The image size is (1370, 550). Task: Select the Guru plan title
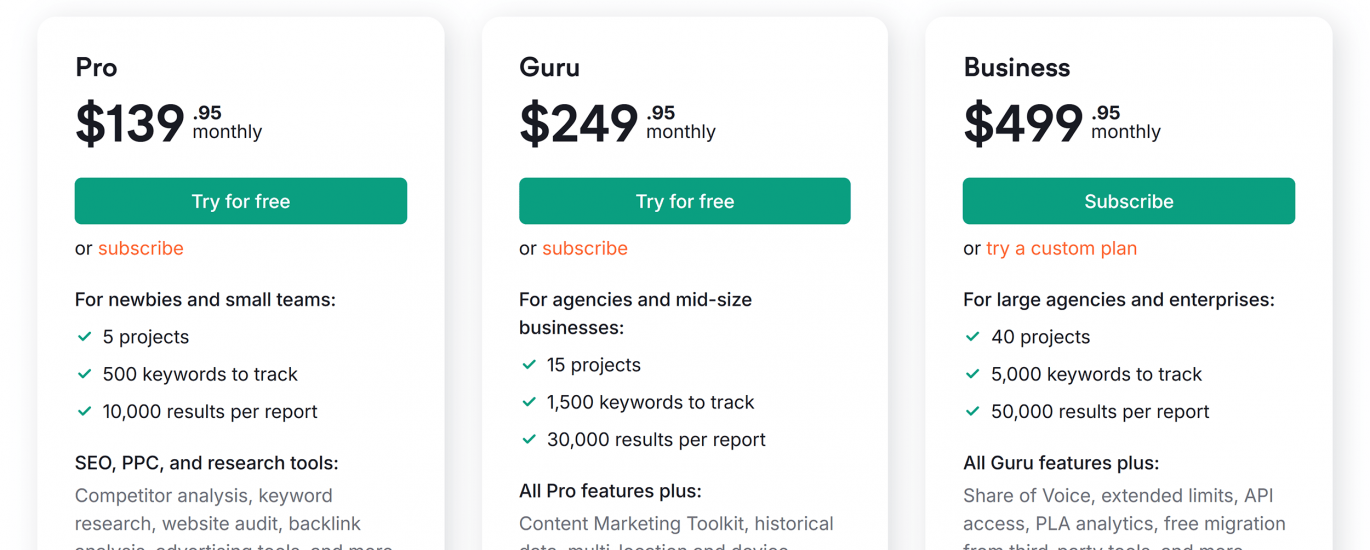point(549,67)
